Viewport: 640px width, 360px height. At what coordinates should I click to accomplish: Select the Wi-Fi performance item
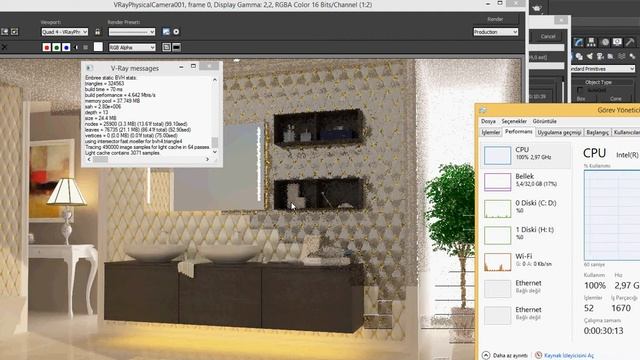coord(525,261)
